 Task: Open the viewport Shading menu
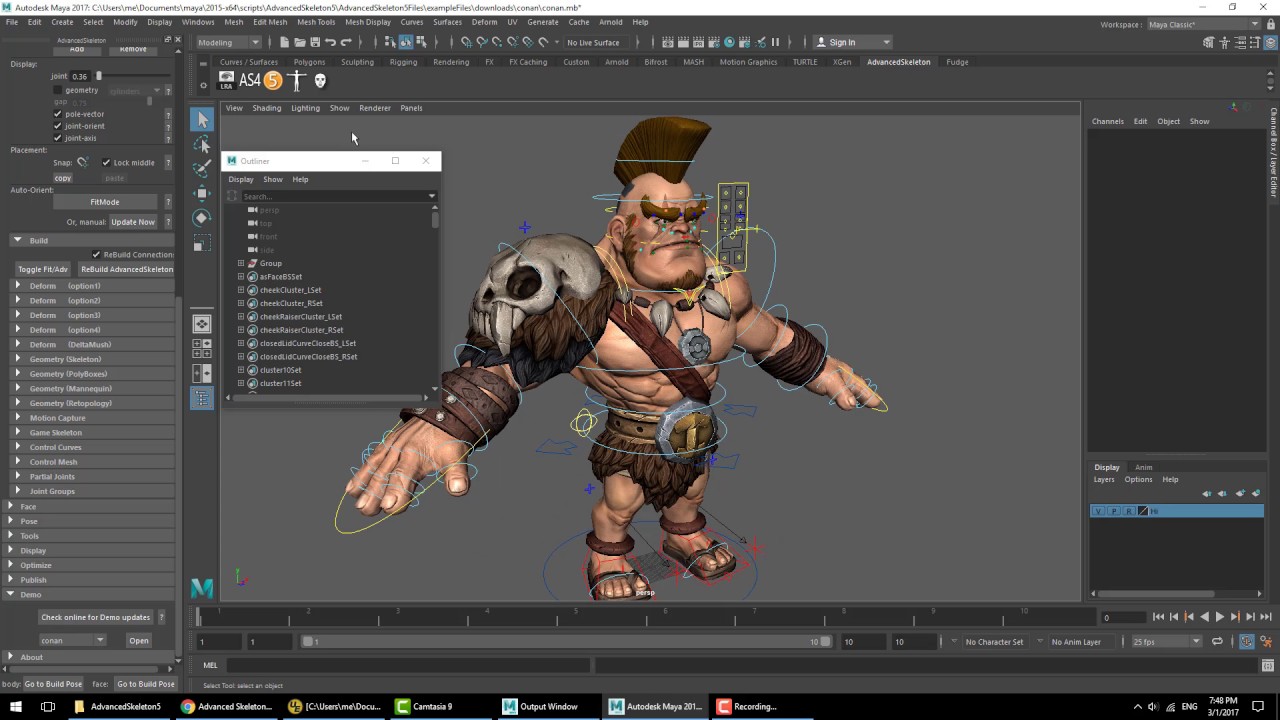266,108
